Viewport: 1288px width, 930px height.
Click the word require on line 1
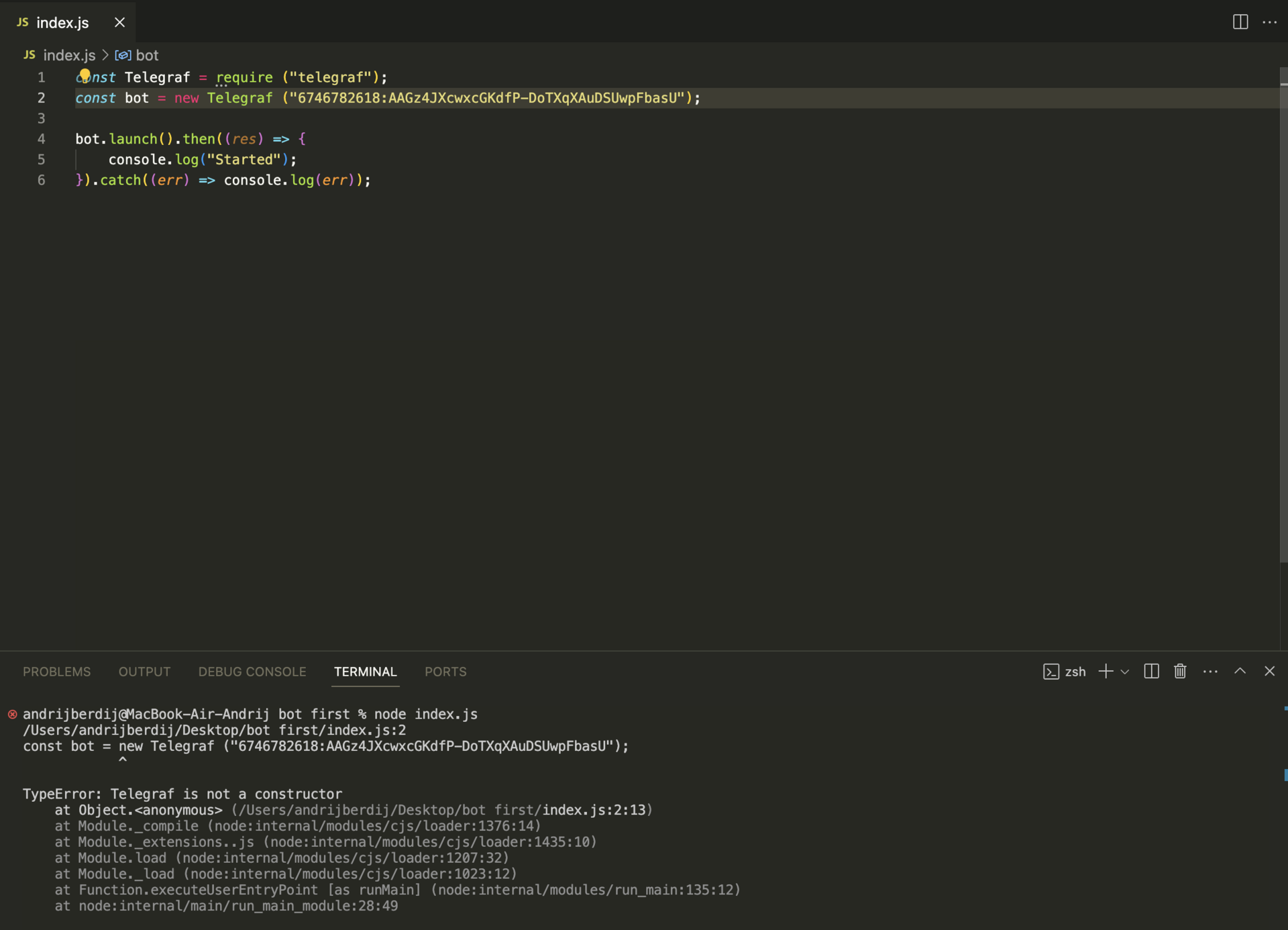pos(244,77)
